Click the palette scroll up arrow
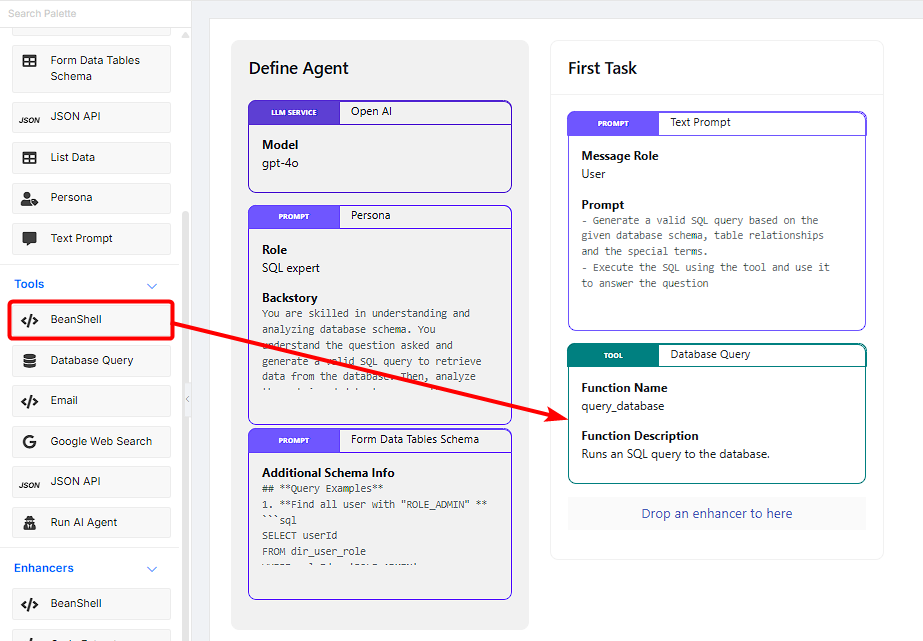This screenshot has width=923, height=641. 185,35
